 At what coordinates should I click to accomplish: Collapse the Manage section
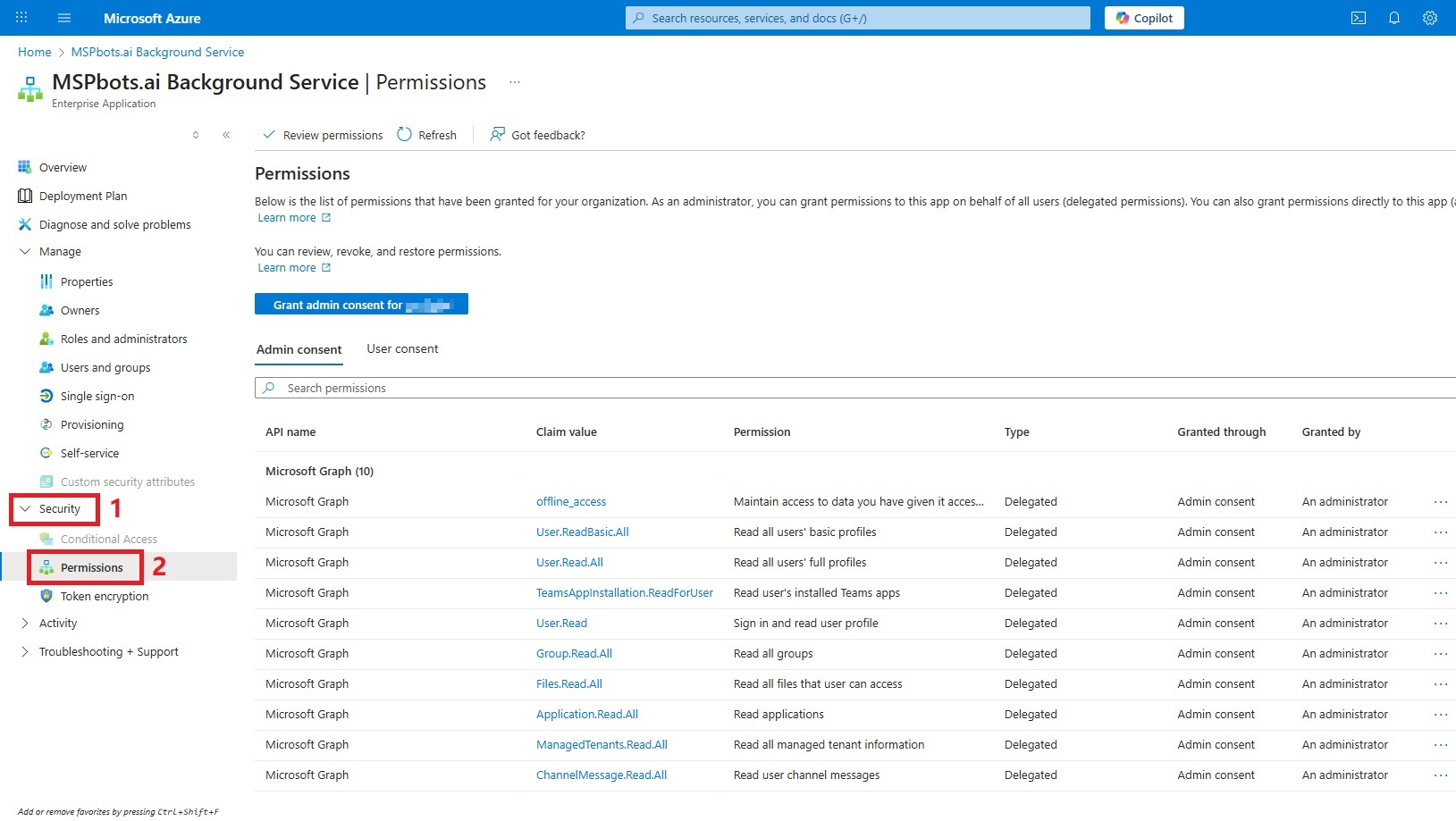25,252
